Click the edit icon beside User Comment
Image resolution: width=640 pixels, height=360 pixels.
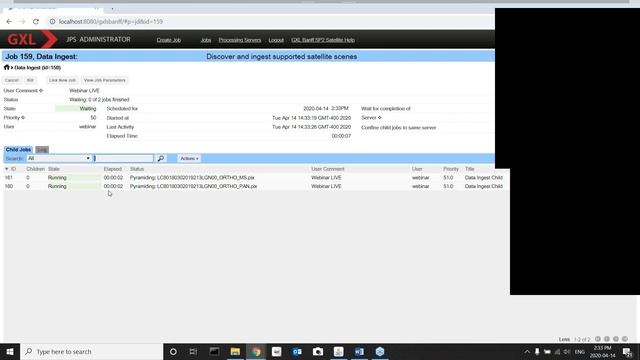click(x=41, y=91)
